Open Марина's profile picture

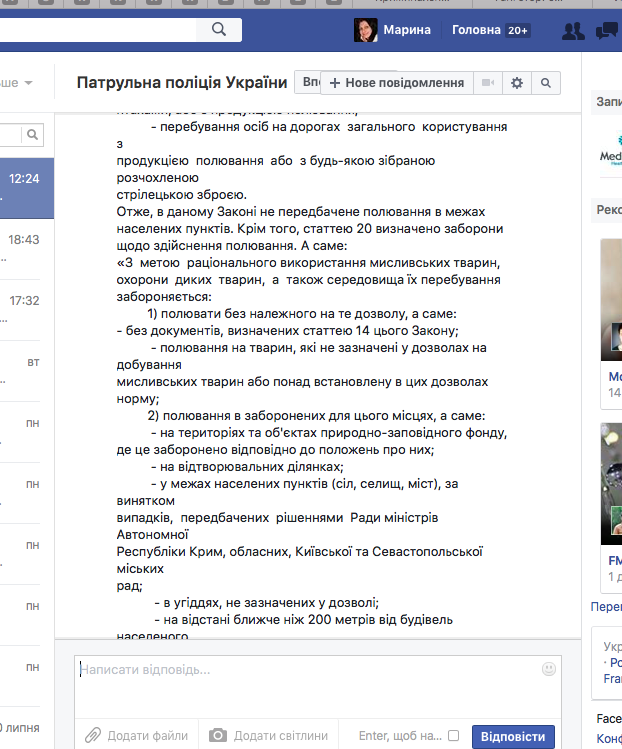coord(365,30)
